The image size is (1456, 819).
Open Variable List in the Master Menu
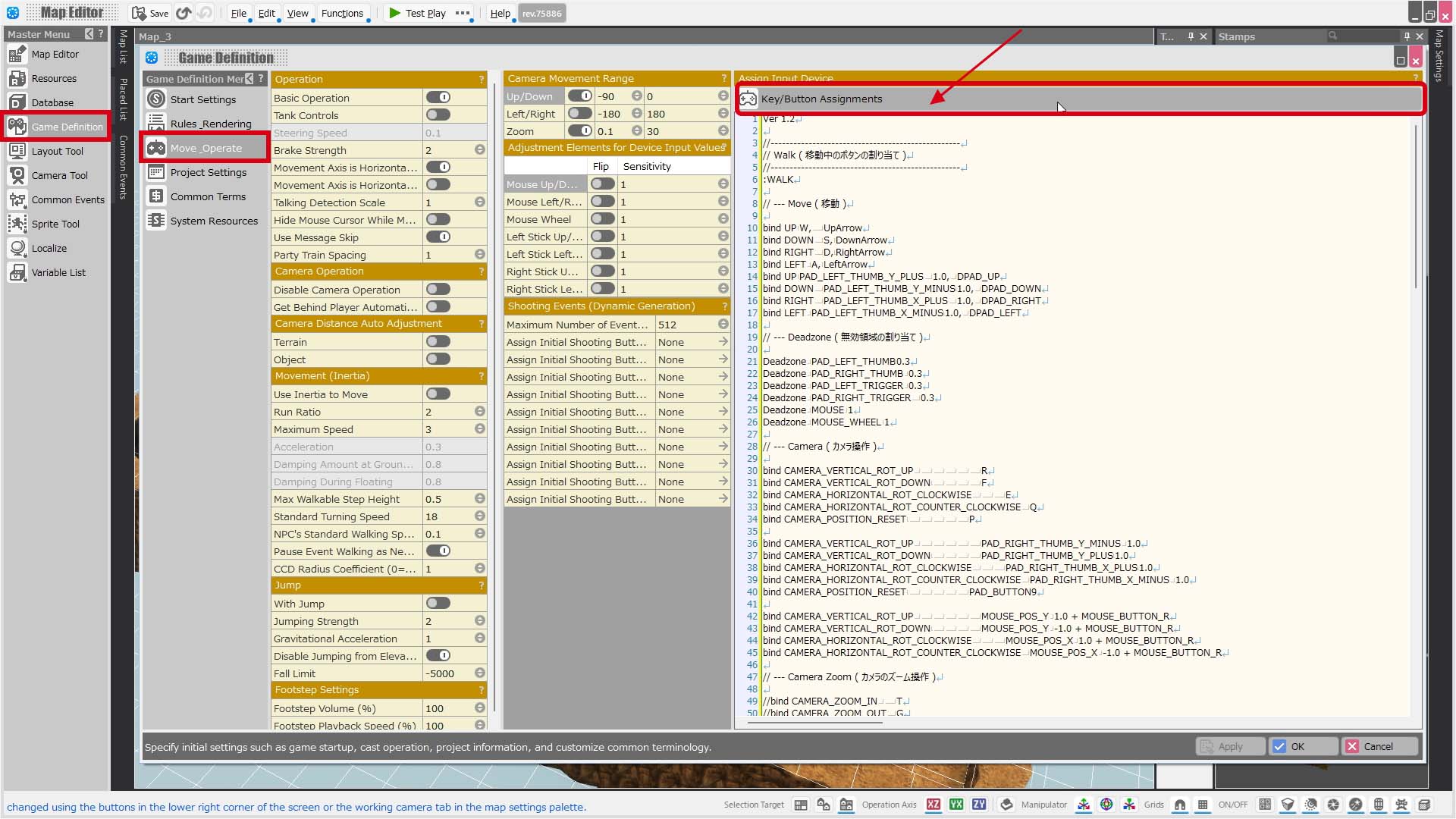[x=58, y=273]
